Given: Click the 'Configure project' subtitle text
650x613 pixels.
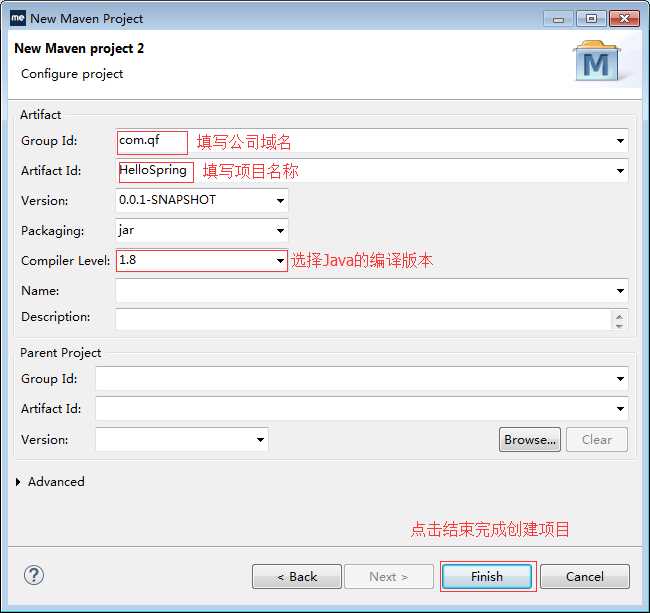Looking at the screenshot, I should (x=72, y=74).
